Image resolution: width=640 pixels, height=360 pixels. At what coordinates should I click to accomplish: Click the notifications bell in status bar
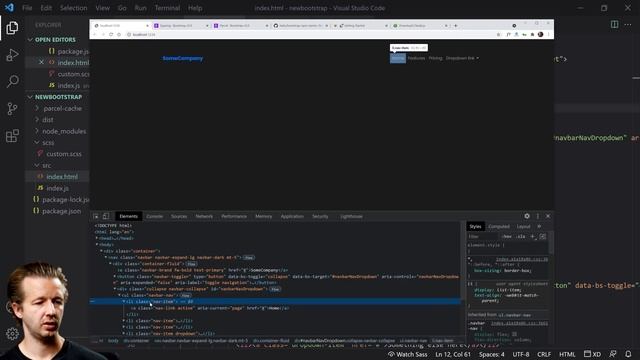(628, 354)
